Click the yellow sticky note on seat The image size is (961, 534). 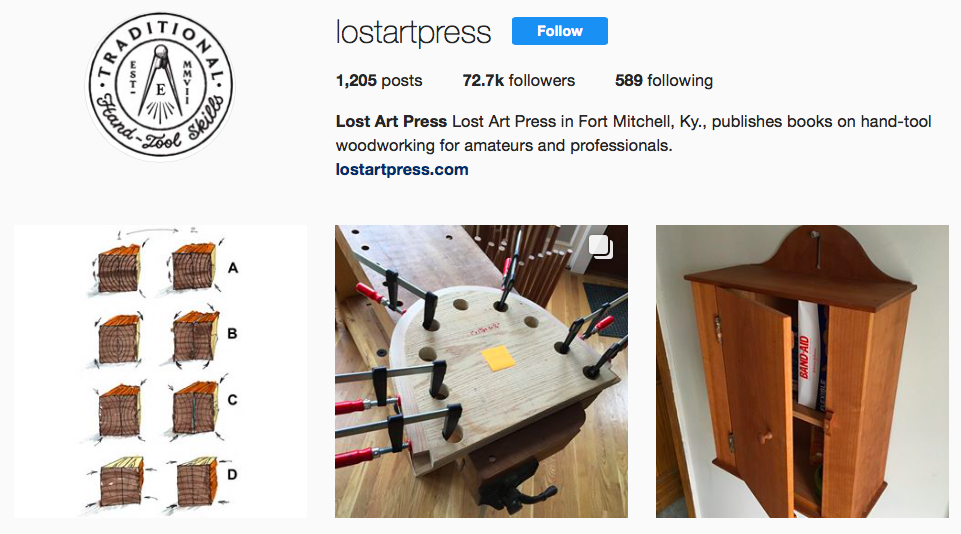pyautogui.click(x=498, y=359)
